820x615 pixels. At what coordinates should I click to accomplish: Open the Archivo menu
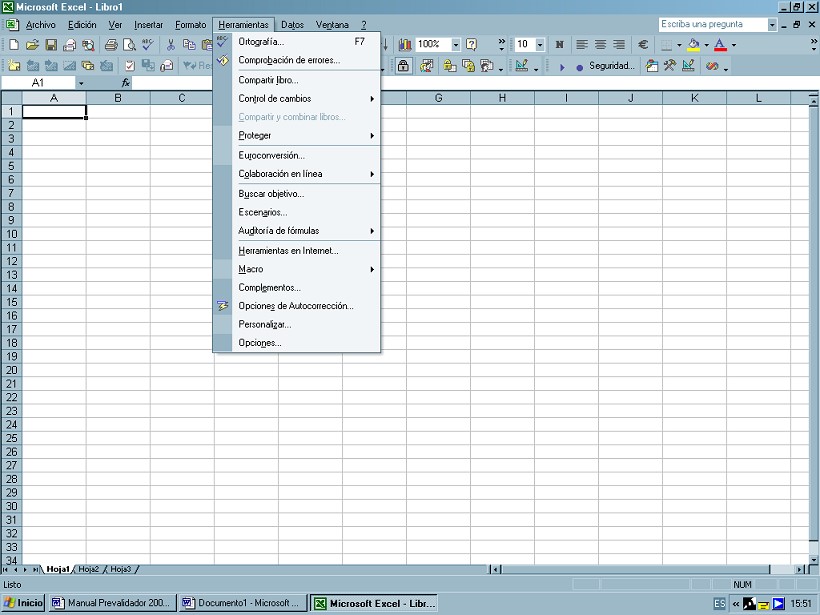40,25
